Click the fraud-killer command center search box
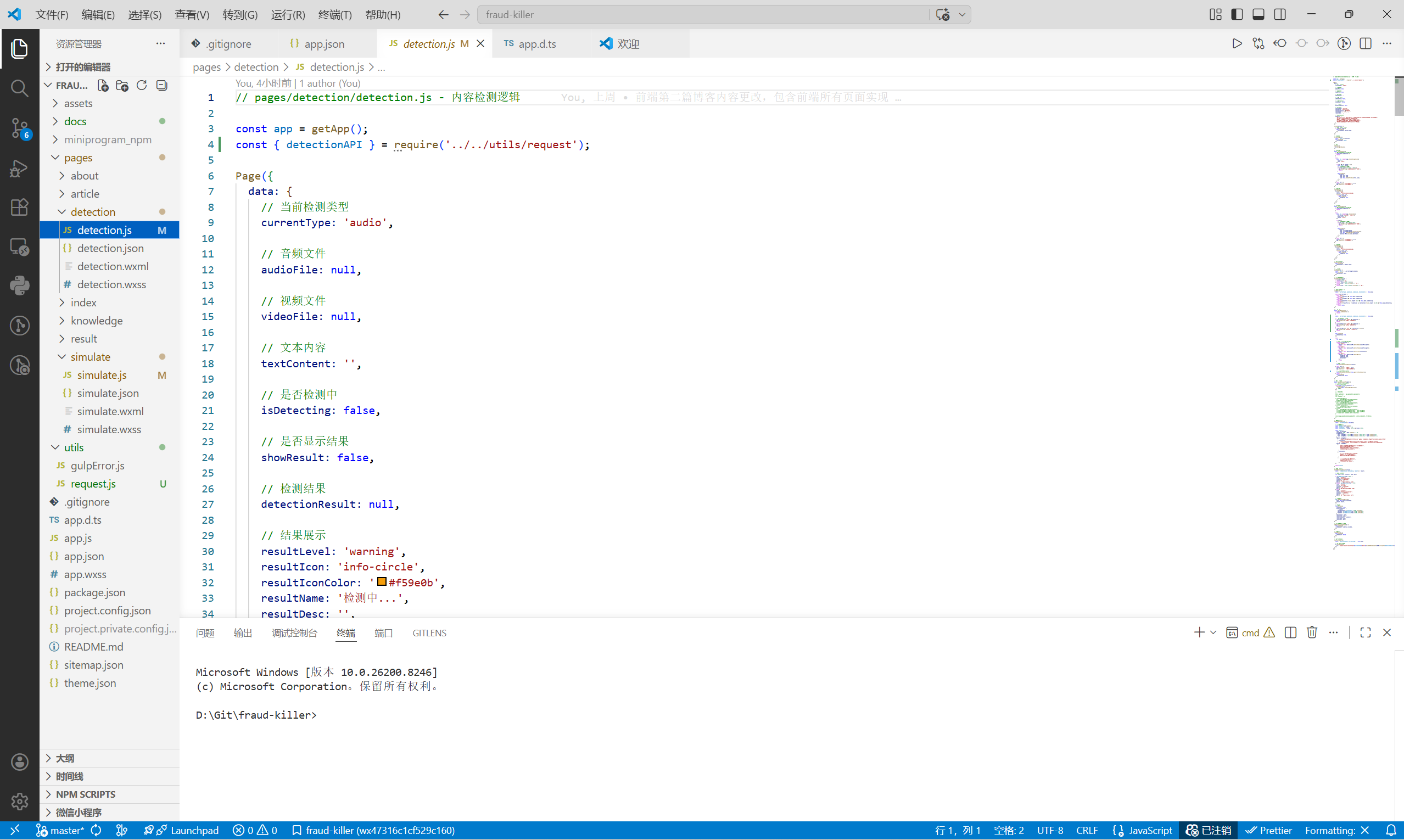 click(x=703, y=15)
